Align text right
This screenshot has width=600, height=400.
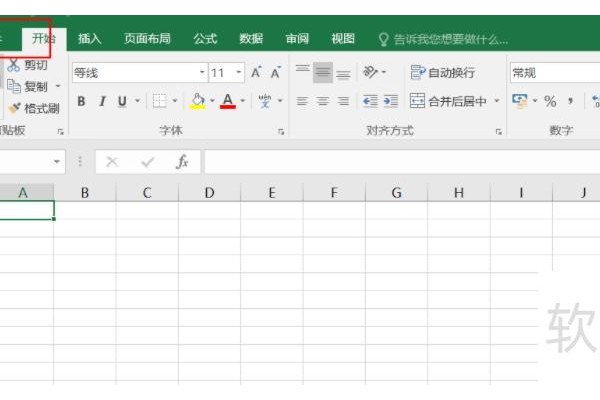[x=343, y=101]
